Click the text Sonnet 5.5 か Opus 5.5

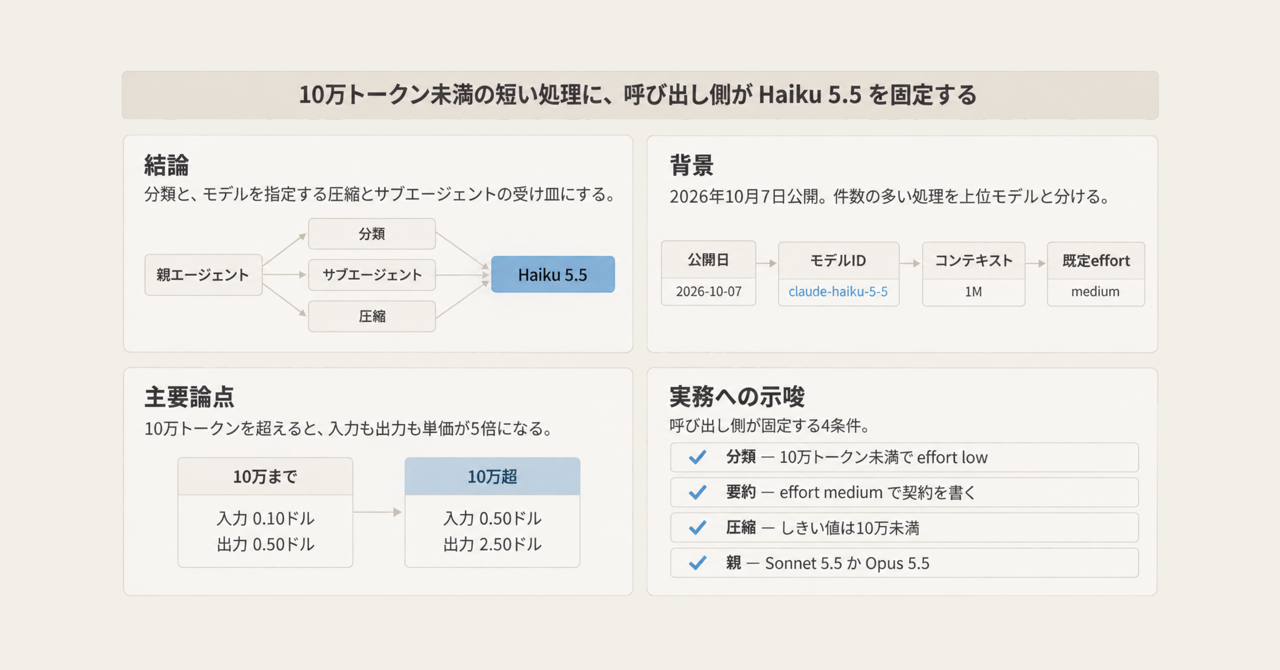pos(847,563)
